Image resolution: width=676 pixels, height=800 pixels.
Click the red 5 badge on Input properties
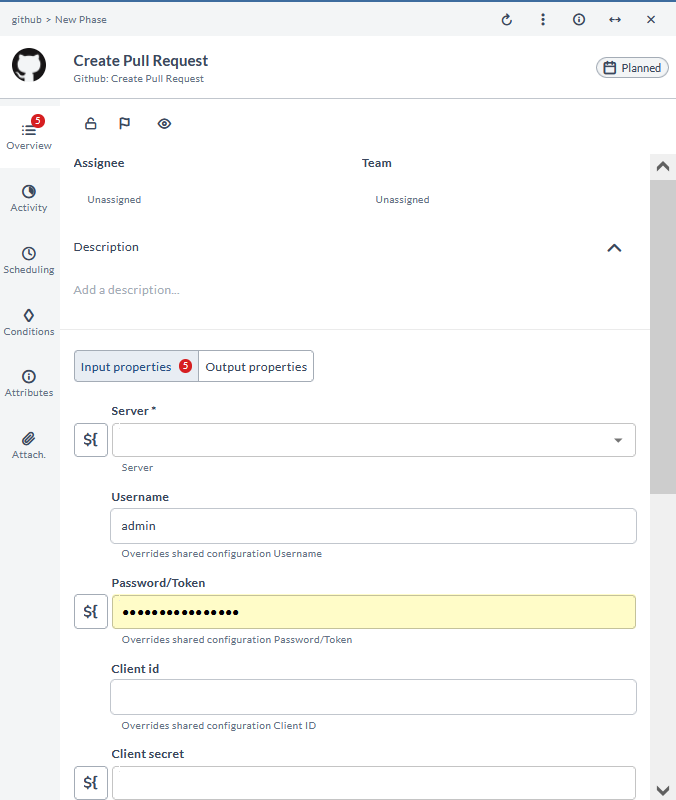185,366
